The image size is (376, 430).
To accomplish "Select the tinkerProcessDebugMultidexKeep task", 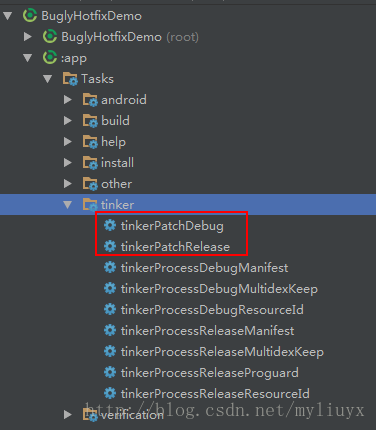I will 219,289.
